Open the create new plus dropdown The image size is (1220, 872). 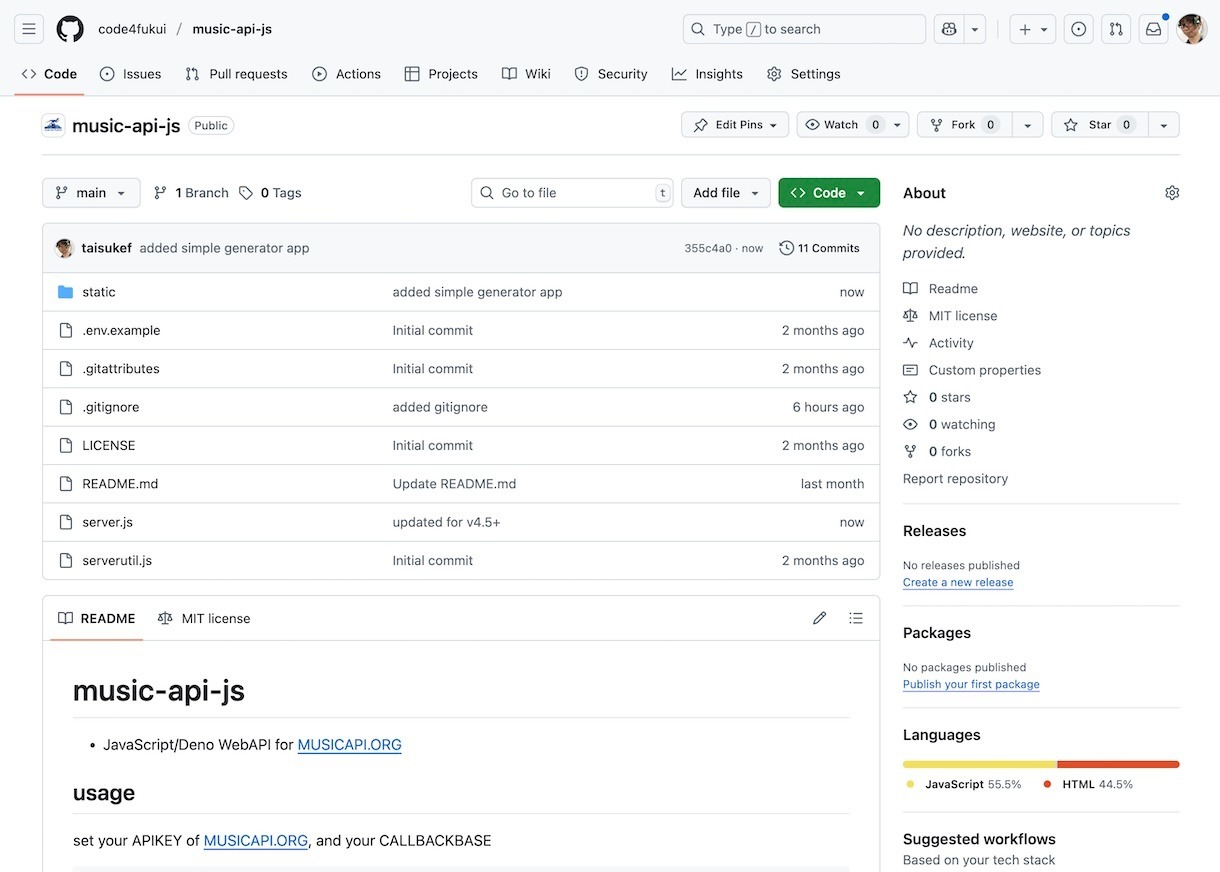(1033, 29)
